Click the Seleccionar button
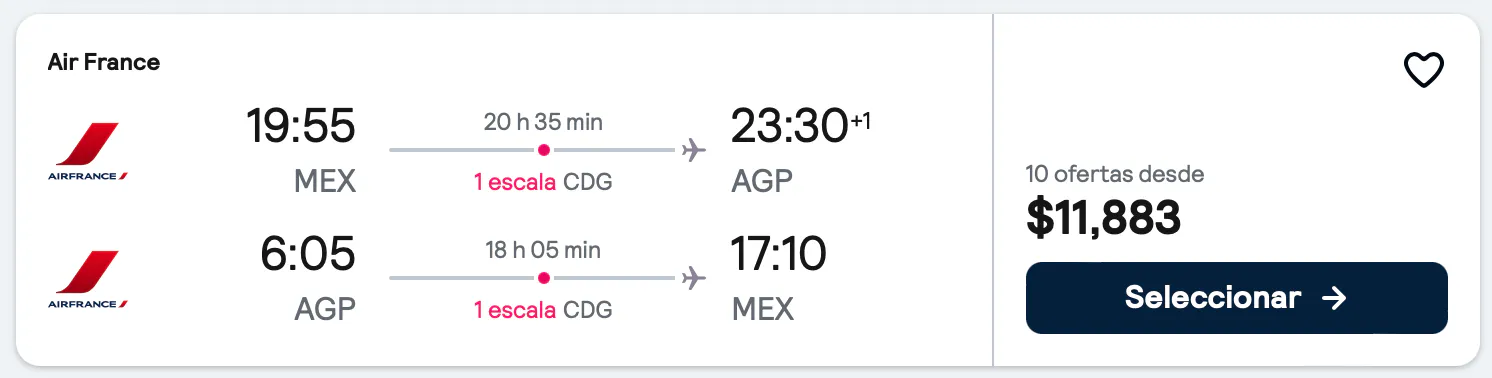Viewport: 1492px width, 378px height. click(x=1236, y=298)
